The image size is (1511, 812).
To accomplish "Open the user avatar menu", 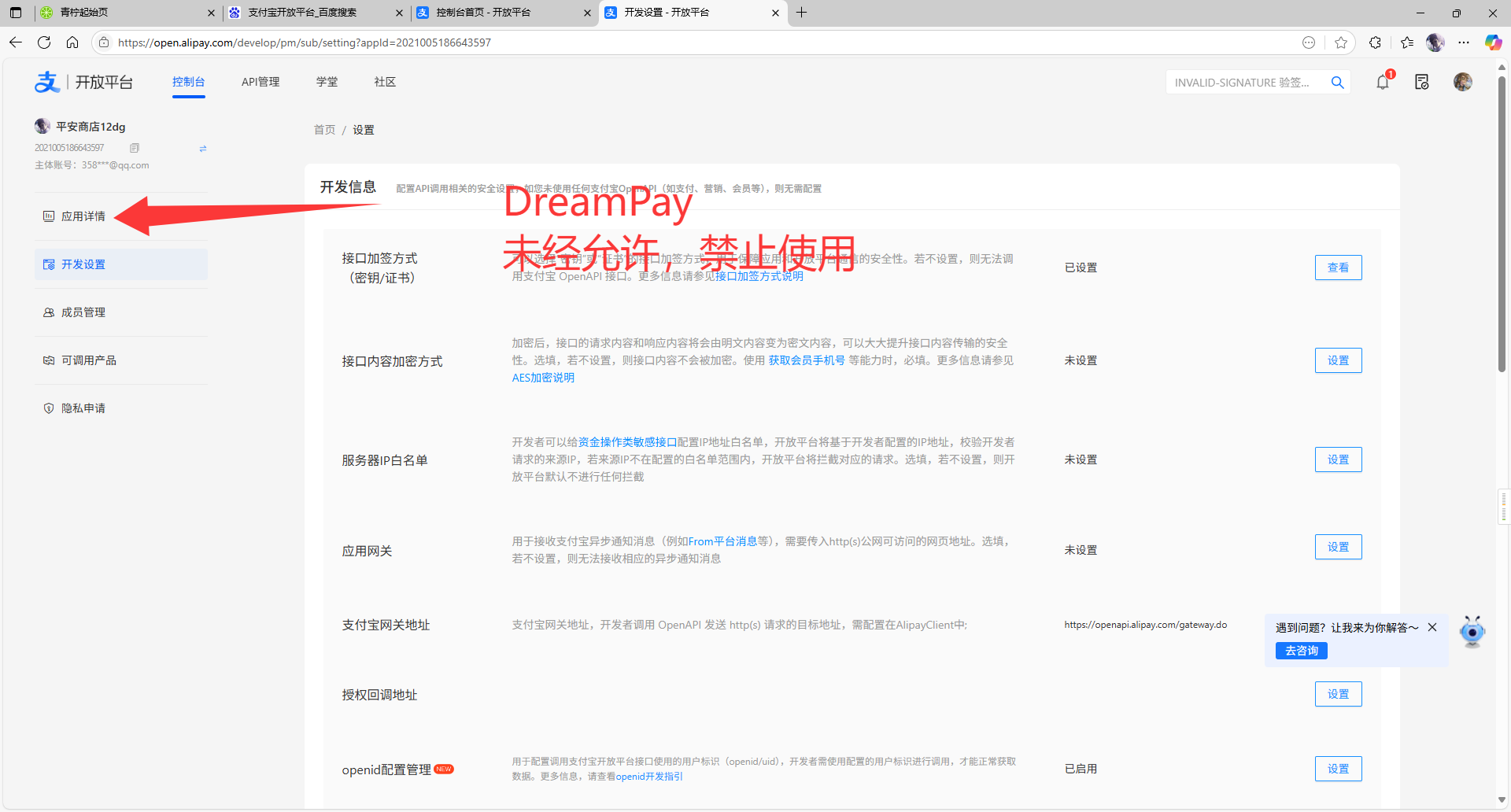I will (1462, 82).
